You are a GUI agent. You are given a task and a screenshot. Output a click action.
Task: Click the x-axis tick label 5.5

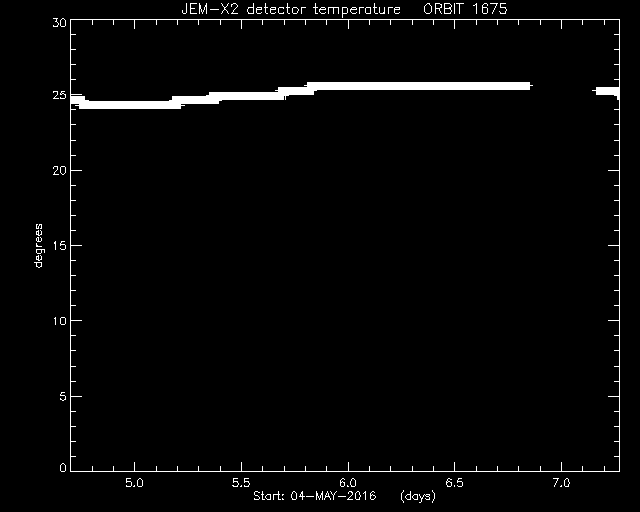[x=241, y=483]
